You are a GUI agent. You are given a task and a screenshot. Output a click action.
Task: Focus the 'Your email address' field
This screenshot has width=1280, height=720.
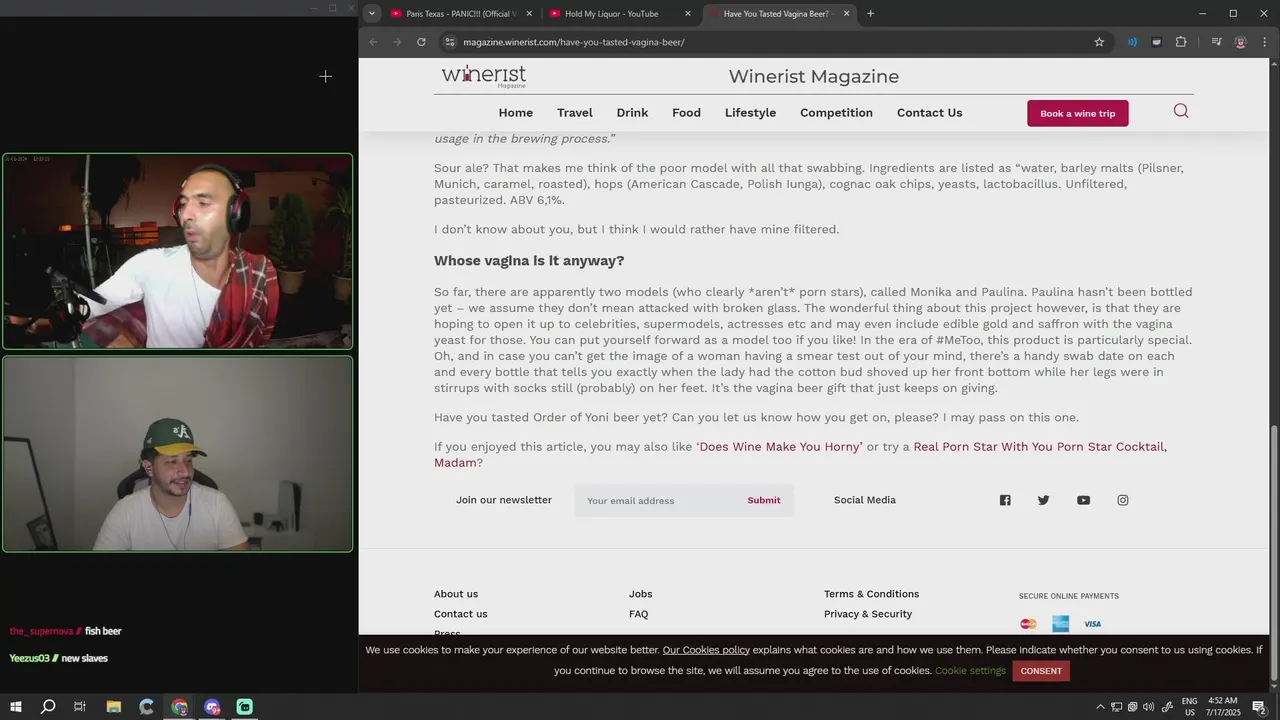tap(657, 500)
